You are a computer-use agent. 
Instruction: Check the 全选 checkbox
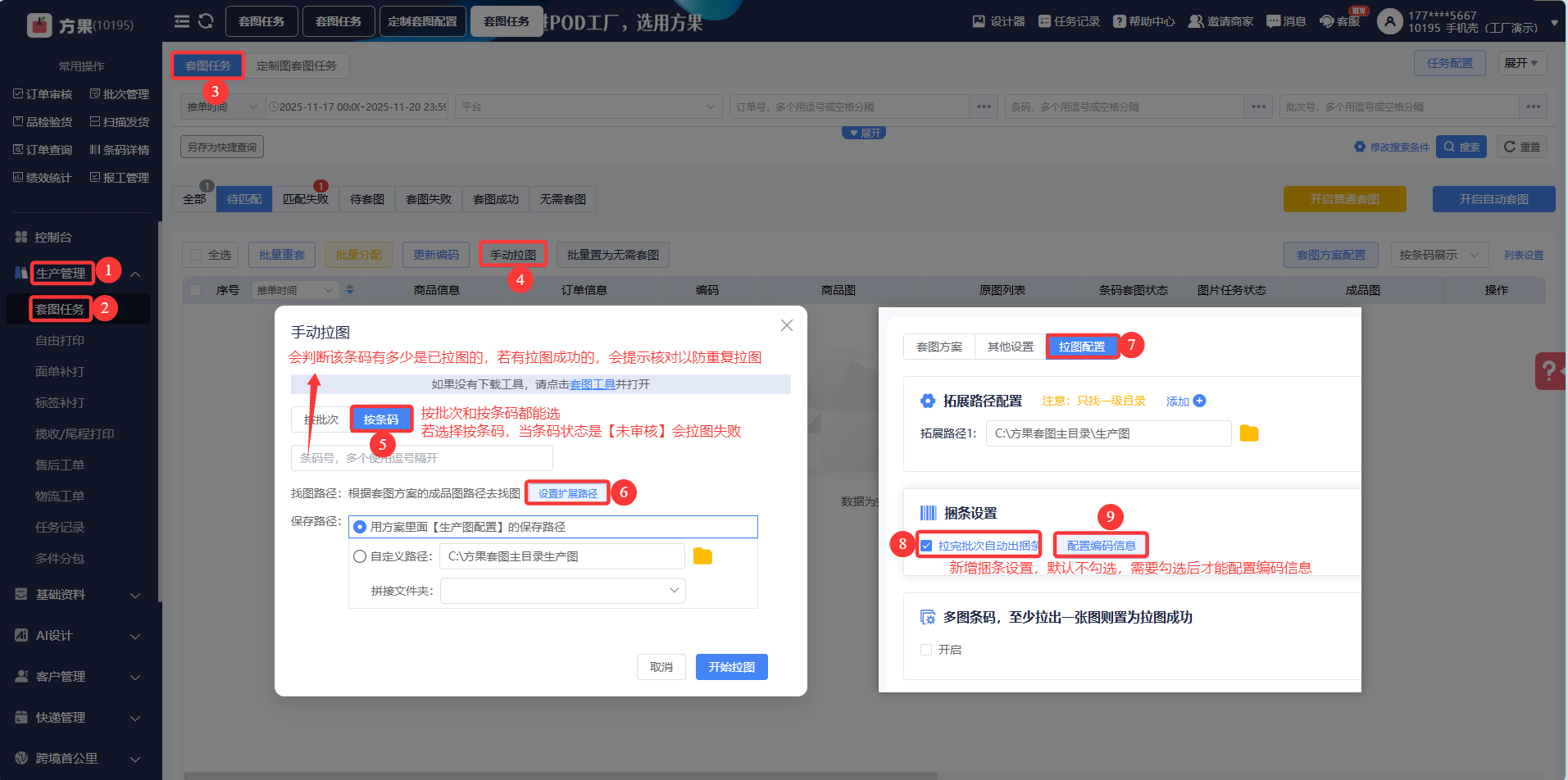[196, 255]
